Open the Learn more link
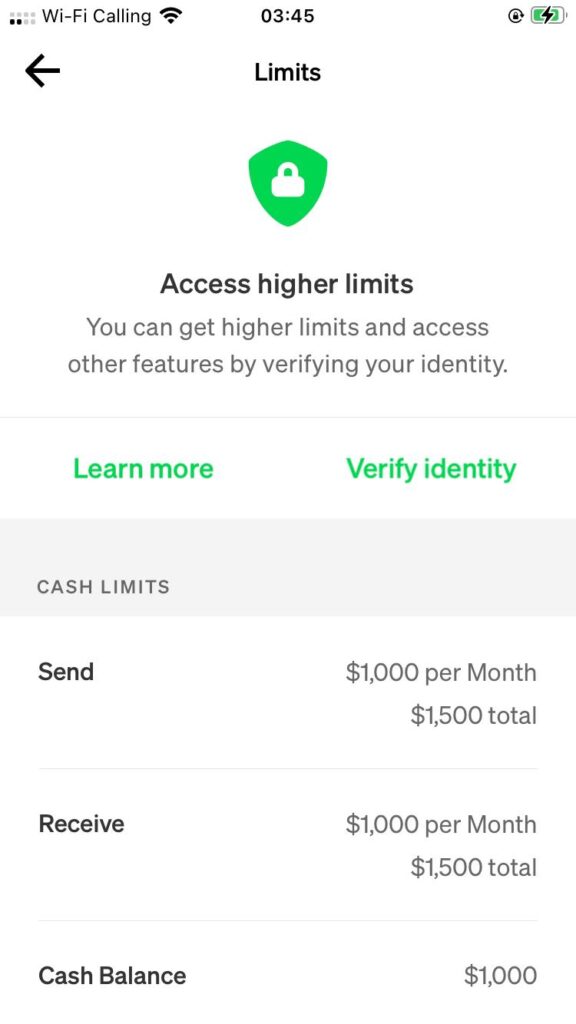Viewport: 576px width, 1024px height. coord(143,468)
